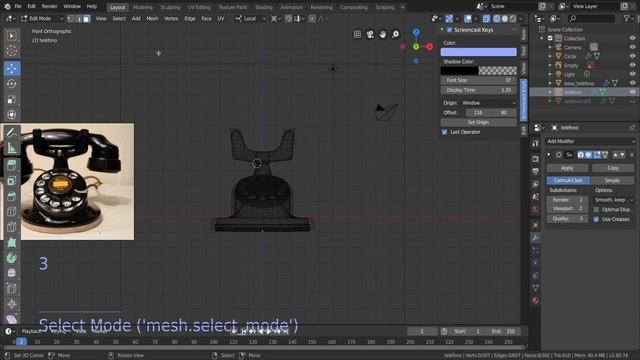640x360 pixels.
Task: Open the Edit Mode dropdown
Action: pyautogui.click(x=42, y=19)
